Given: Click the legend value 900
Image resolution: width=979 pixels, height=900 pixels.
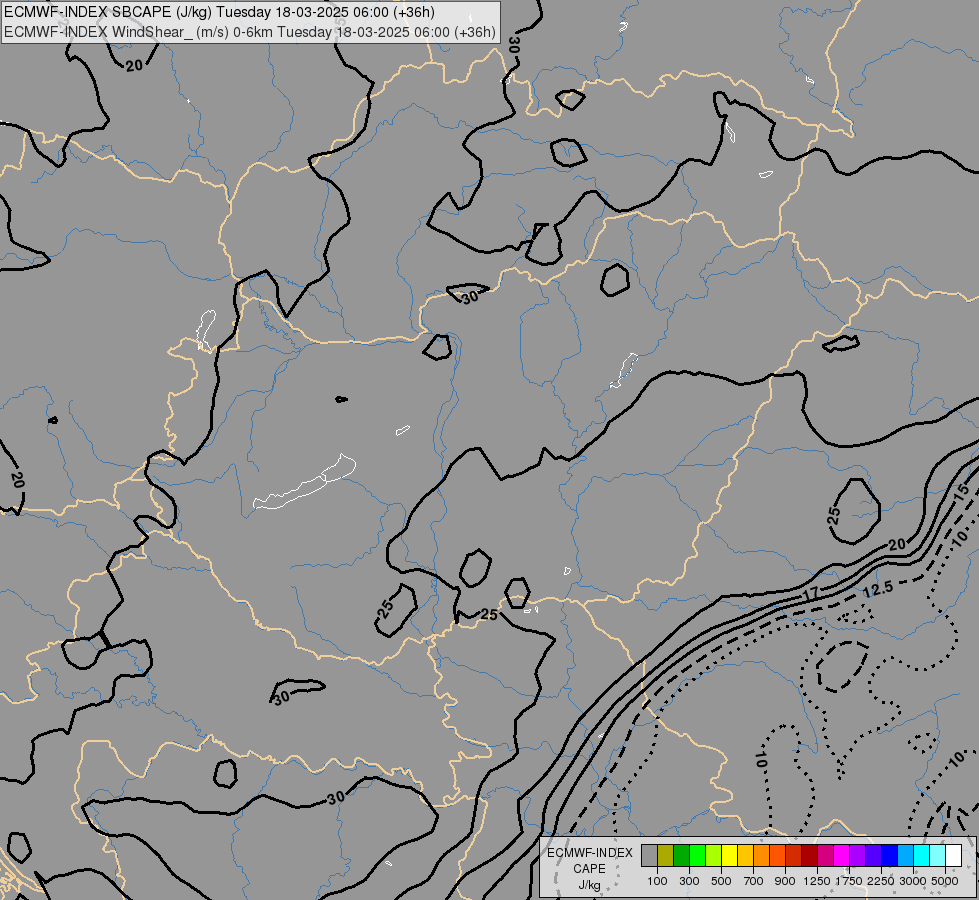Looking at the screenshot, I should 785,881.
